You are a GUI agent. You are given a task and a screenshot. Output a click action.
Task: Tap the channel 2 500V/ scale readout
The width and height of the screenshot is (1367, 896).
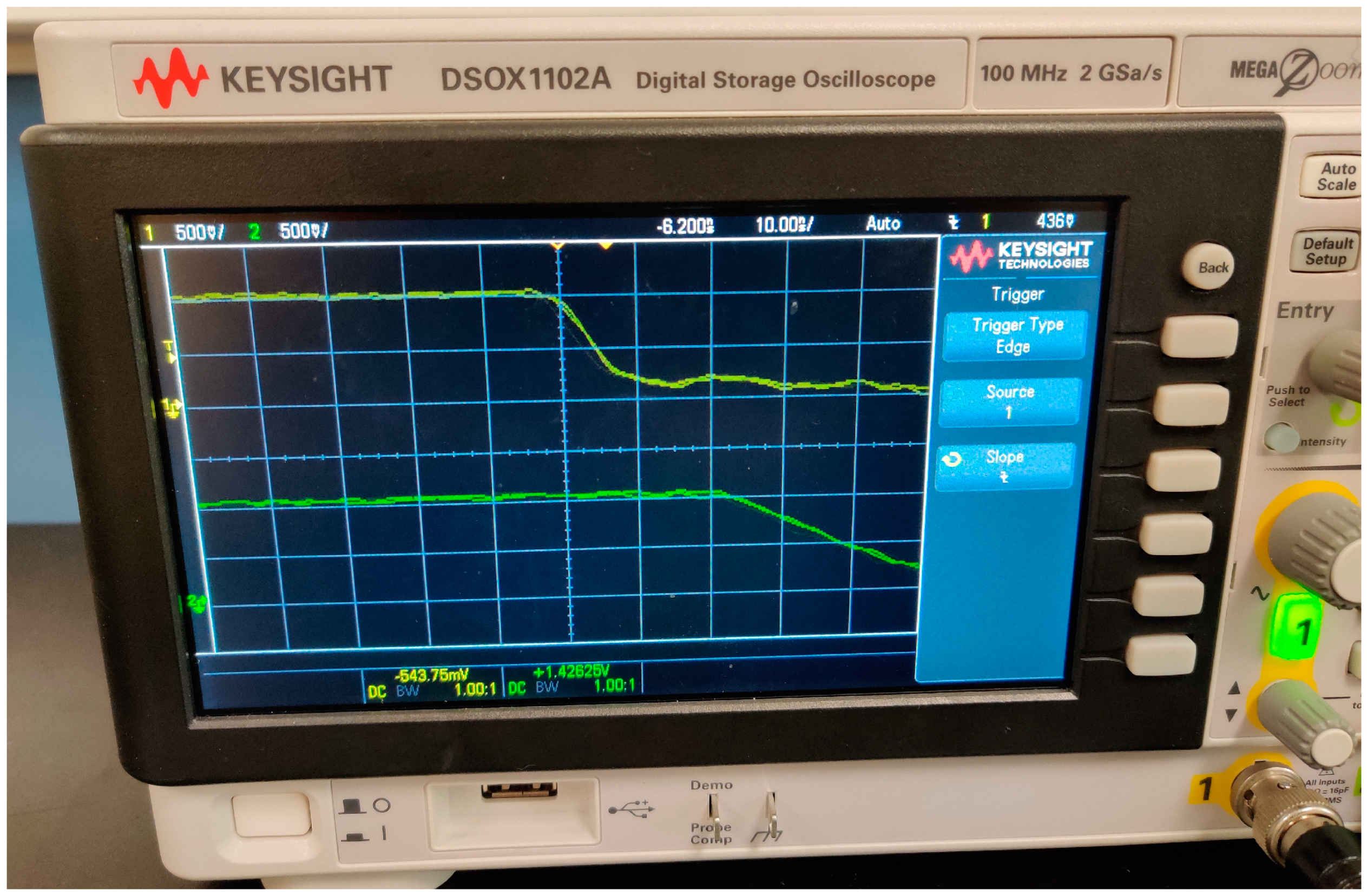click(303, 231)
